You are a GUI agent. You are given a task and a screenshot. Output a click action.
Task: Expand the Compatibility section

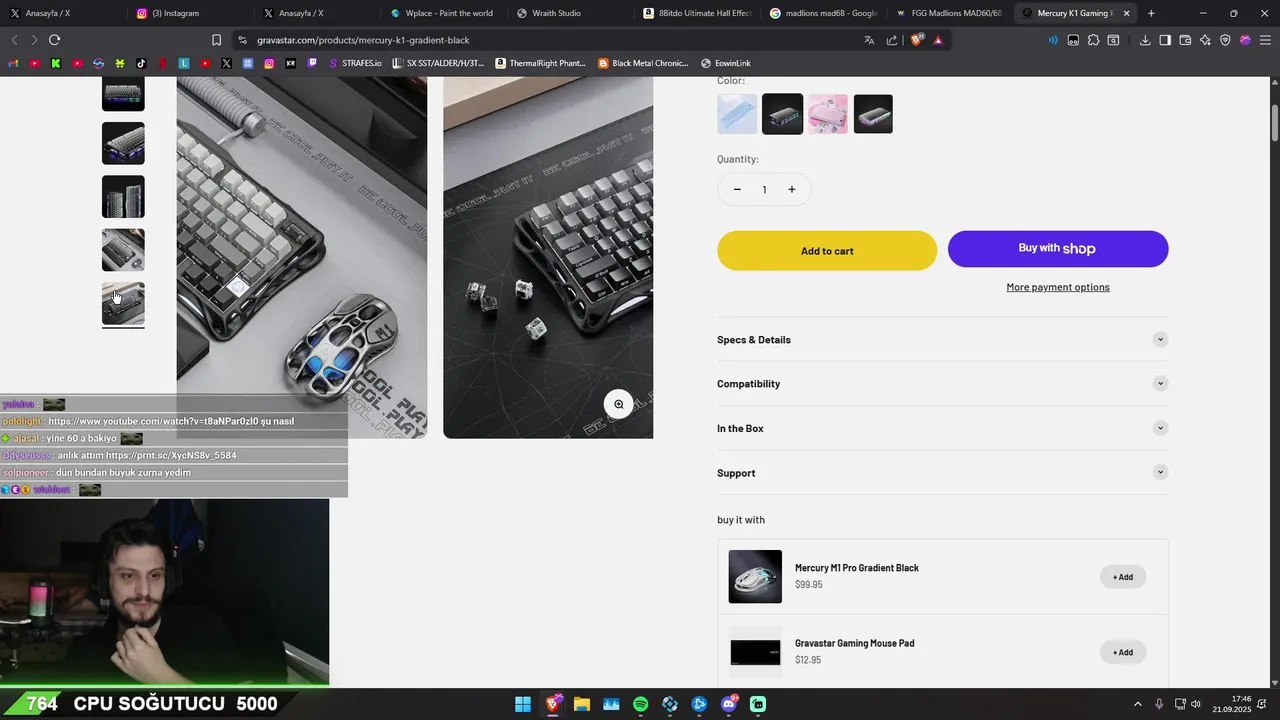(x=942, y=383)
